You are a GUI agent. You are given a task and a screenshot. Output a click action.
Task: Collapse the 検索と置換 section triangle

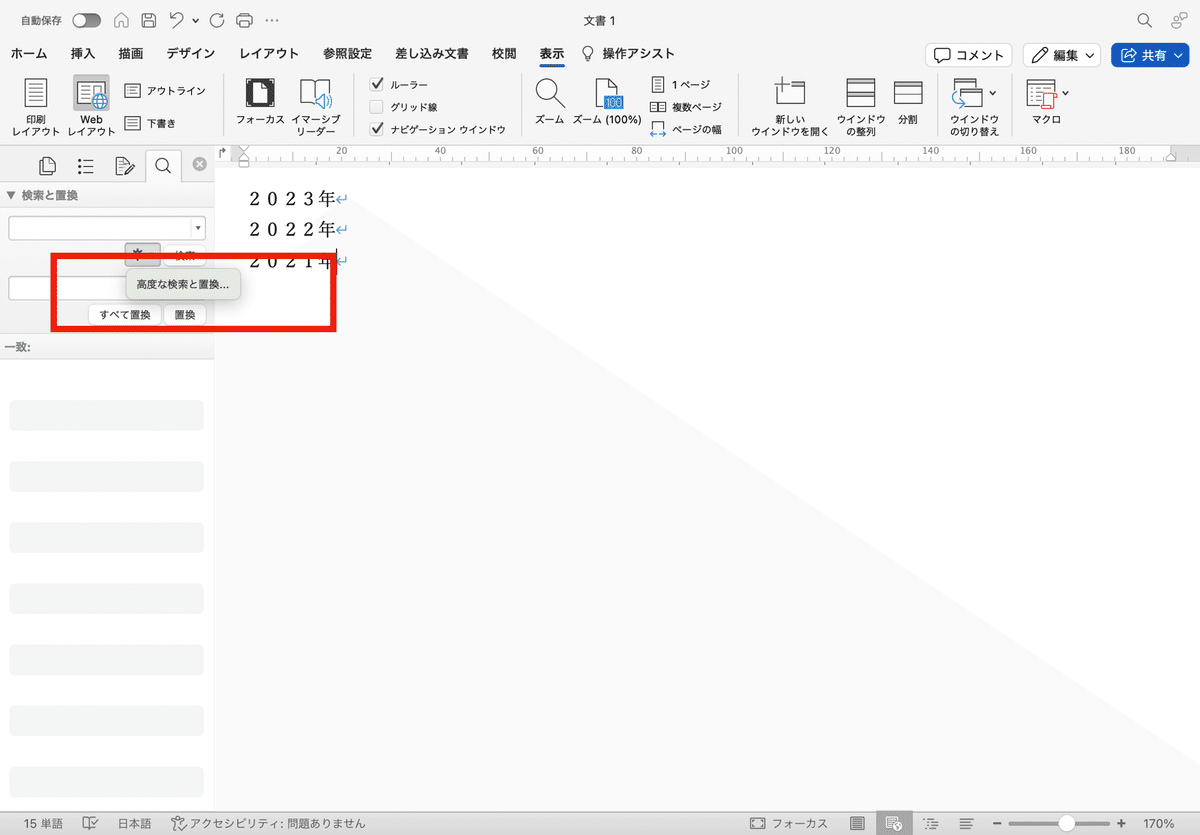pos(10,195)
